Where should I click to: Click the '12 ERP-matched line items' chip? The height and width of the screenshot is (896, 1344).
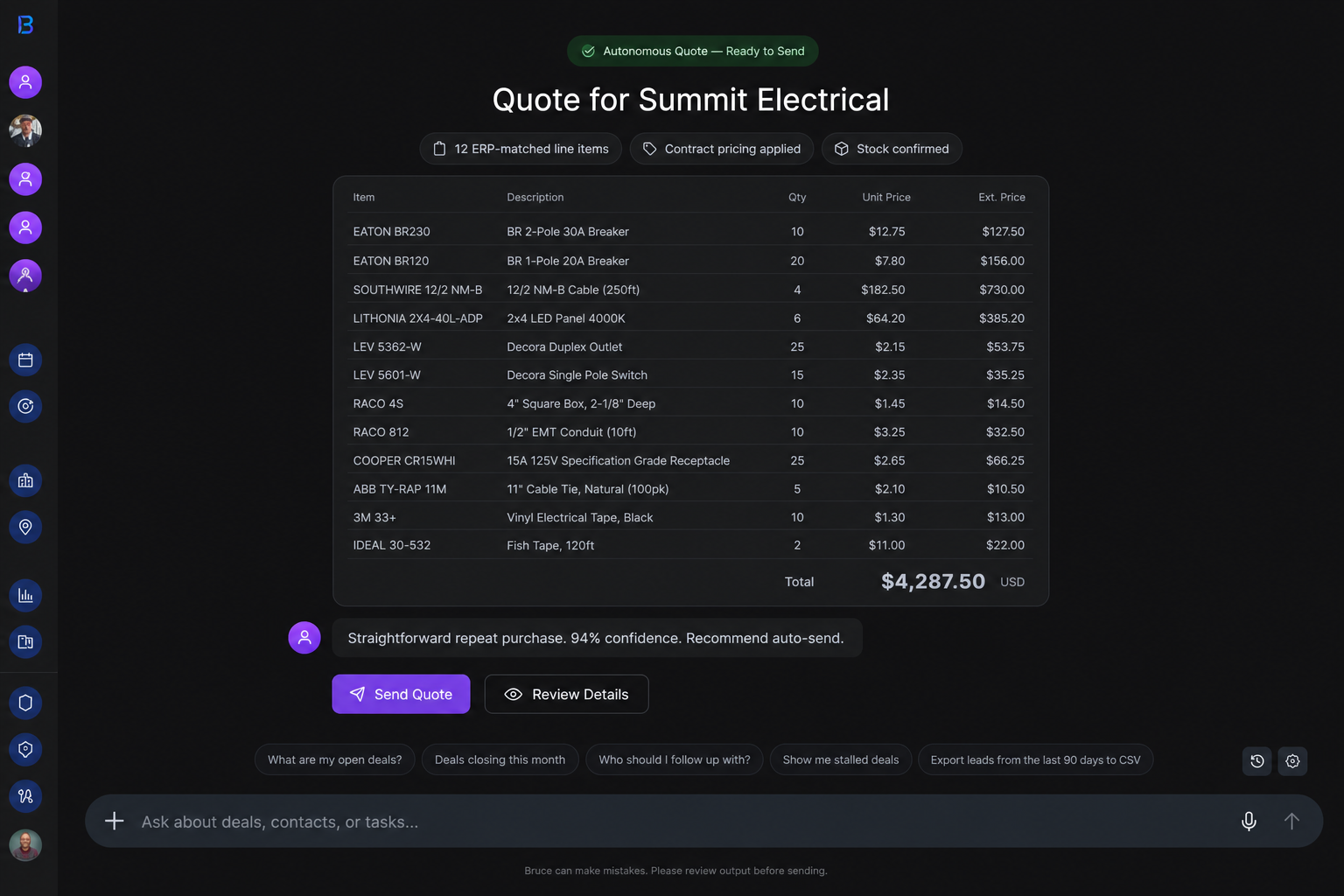point(521,149)
